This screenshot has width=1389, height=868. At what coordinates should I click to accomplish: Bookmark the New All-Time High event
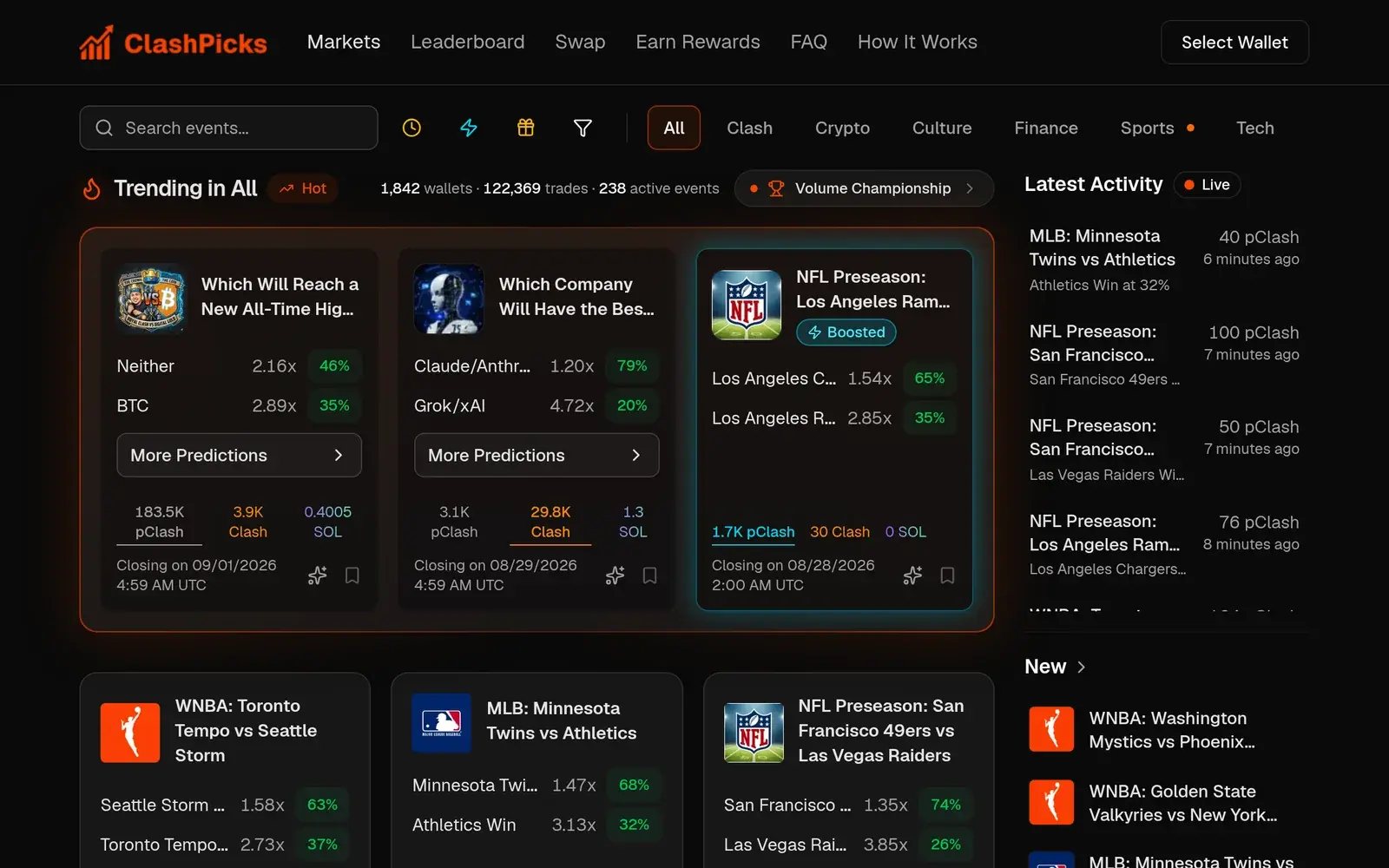click(352, 575)
